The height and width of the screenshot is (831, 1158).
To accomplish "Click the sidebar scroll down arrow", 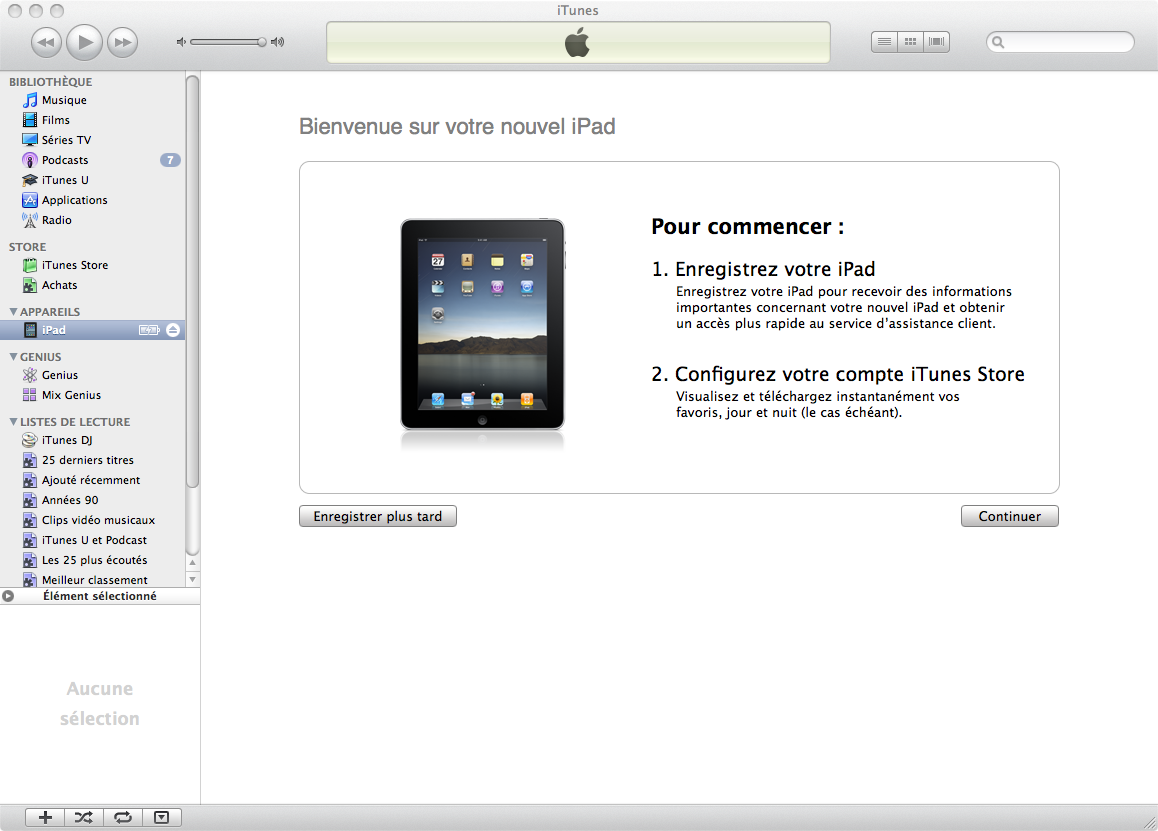I will (193, 580).
